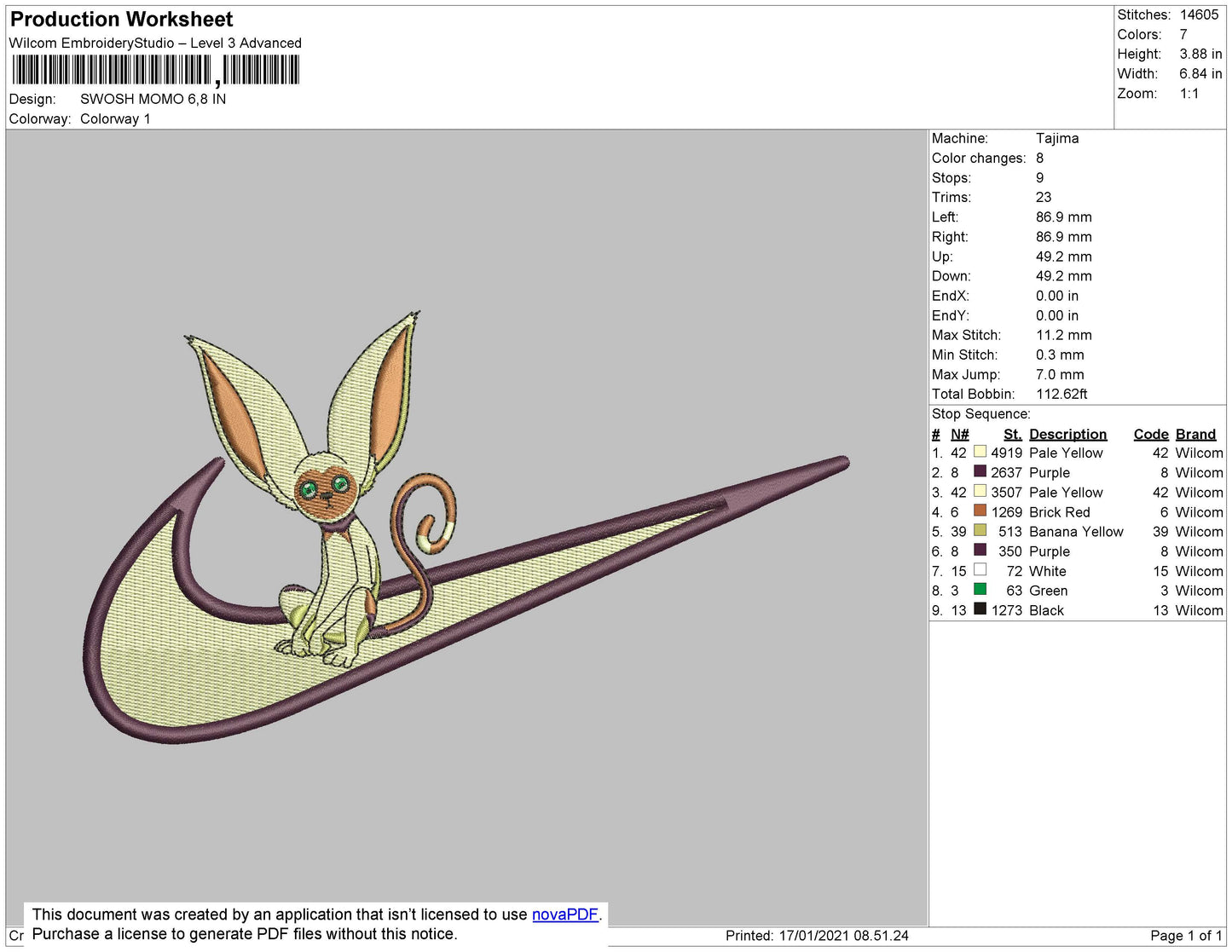
Task: Click the Stitches value '14605'
Action: click(1199, 14)
